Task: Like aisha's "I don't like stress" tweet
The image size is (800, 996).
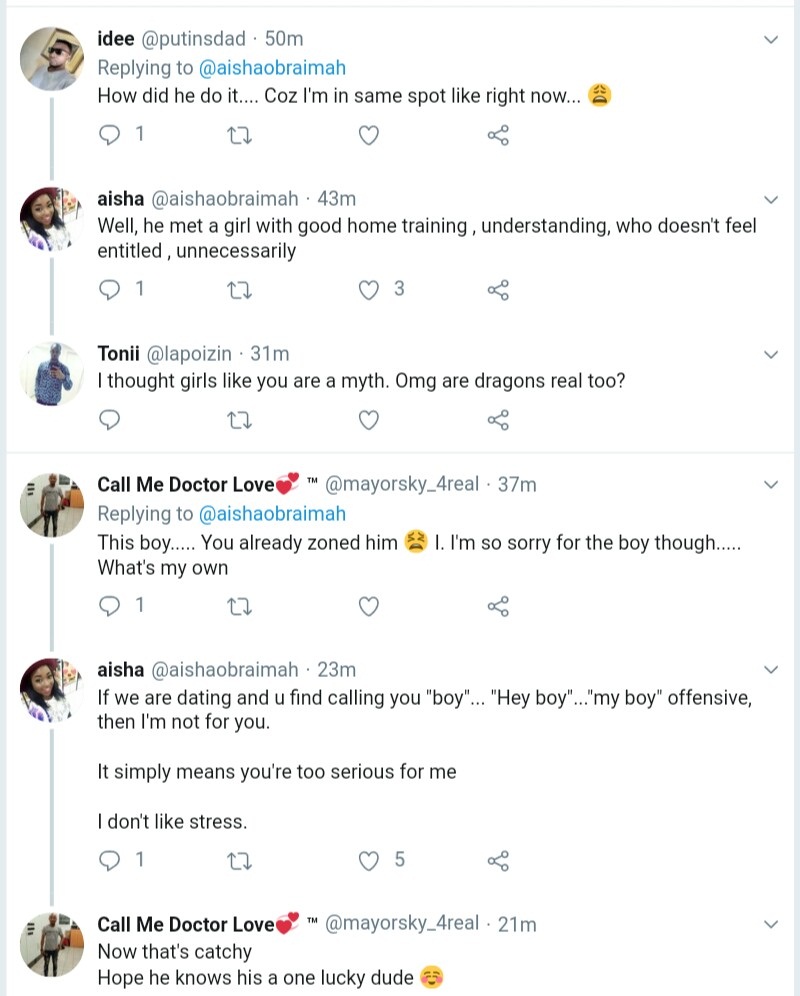Action: (x=369, y=860)
